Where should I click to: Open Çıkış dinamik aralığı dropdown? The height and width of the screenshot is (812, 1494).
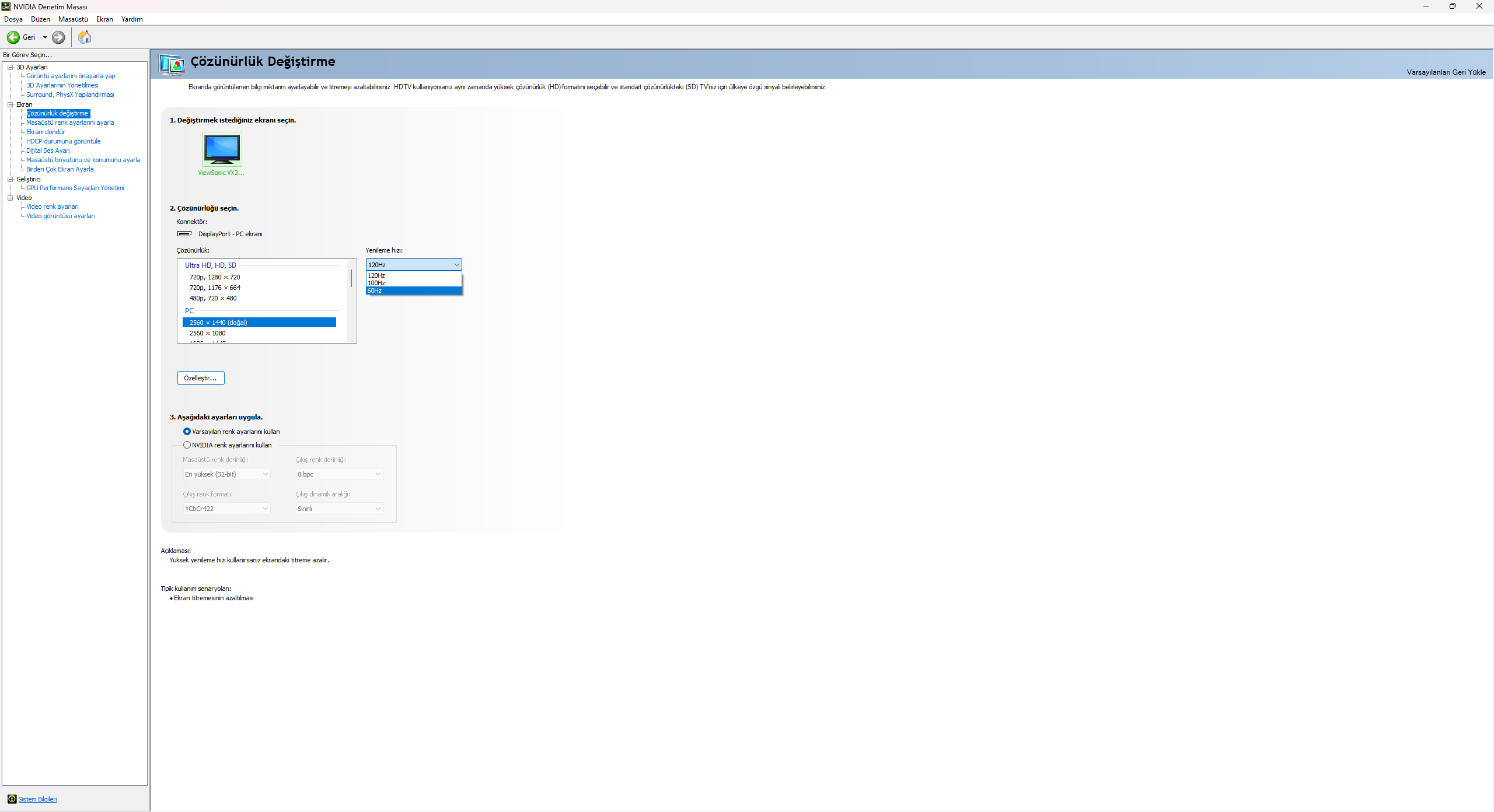tap(339, 509)
